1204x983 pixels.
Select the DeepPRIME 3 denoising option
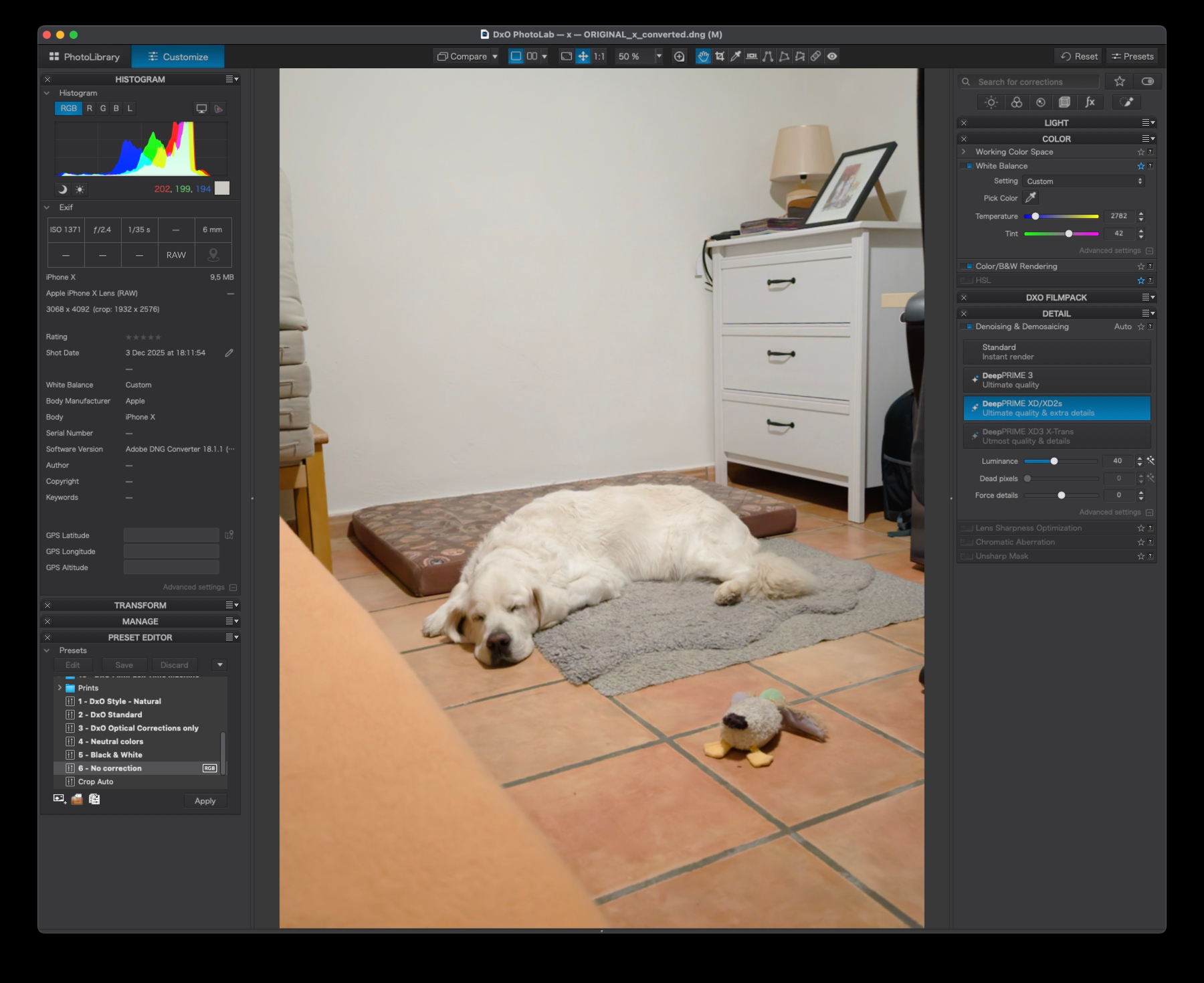1057,380
